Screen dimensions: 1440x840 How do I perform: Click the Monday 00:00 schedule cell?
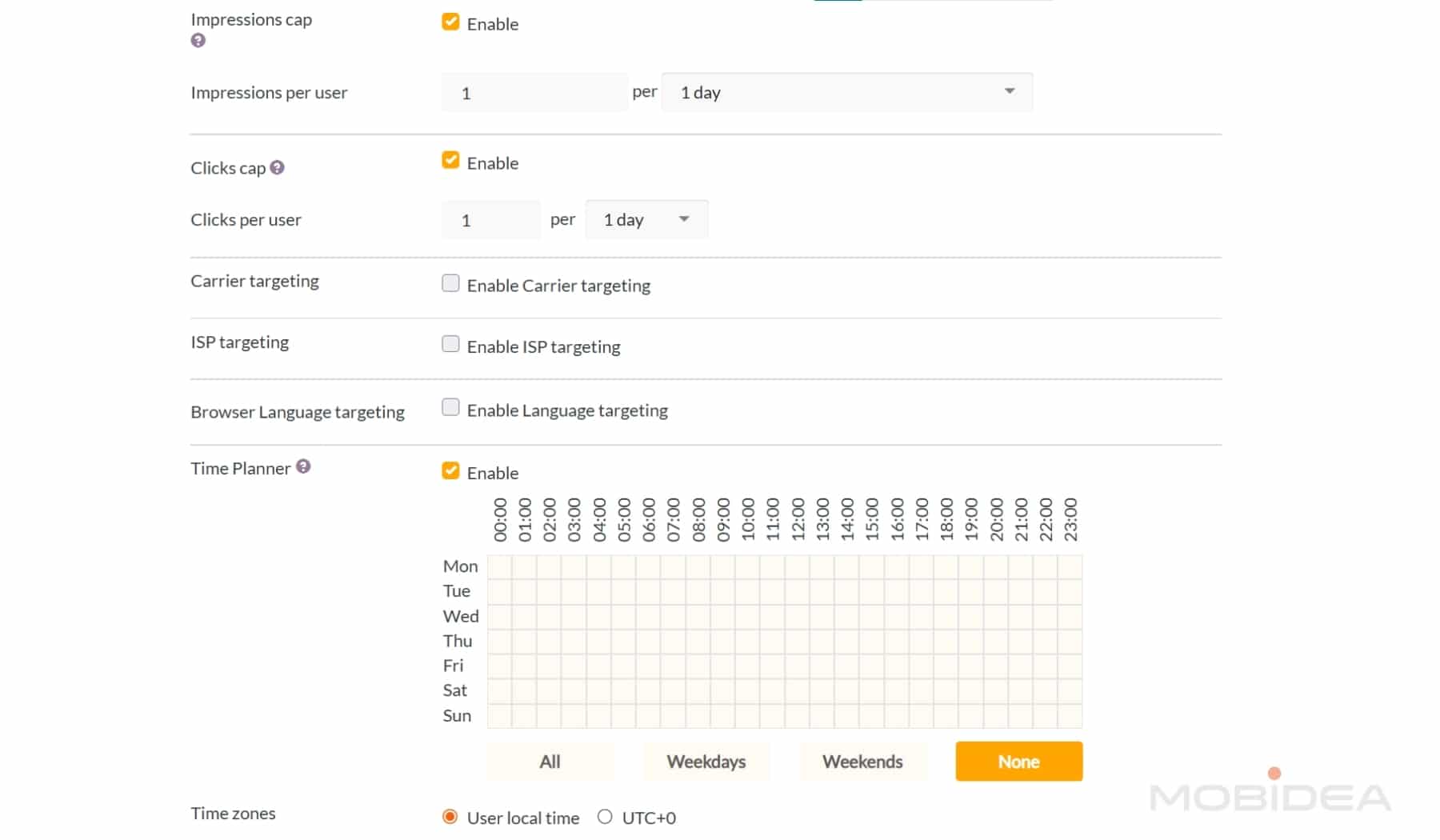(500, 567)
